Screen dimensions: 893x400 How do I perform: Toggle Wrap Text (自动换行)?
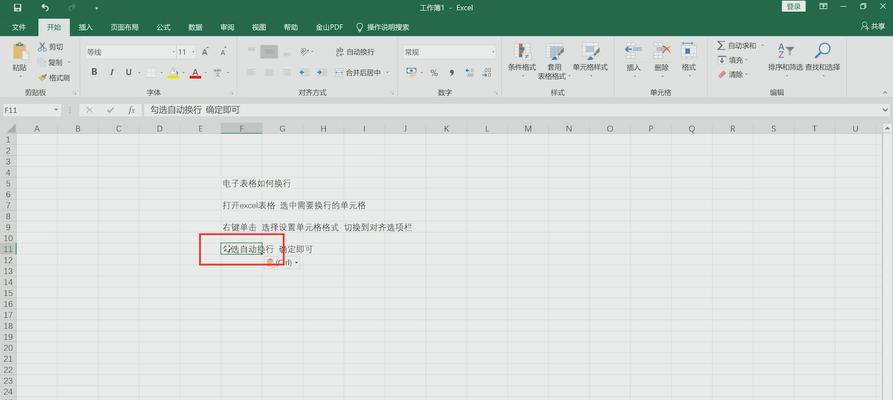354,52
